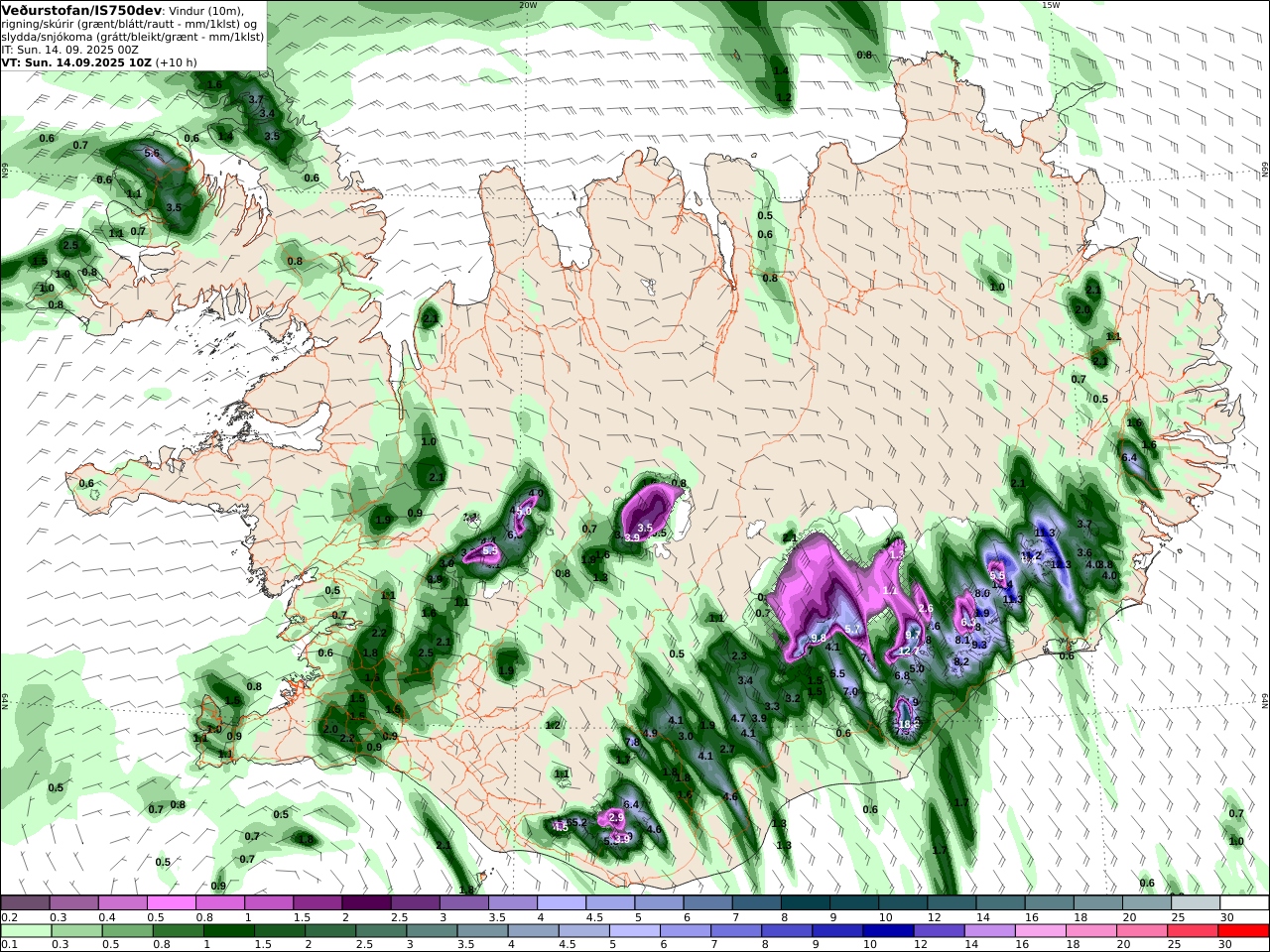Select the pale green 0.1–0.3 rain scale swatch
Screen dimensions: 1270x952
[x=26, y=931]
